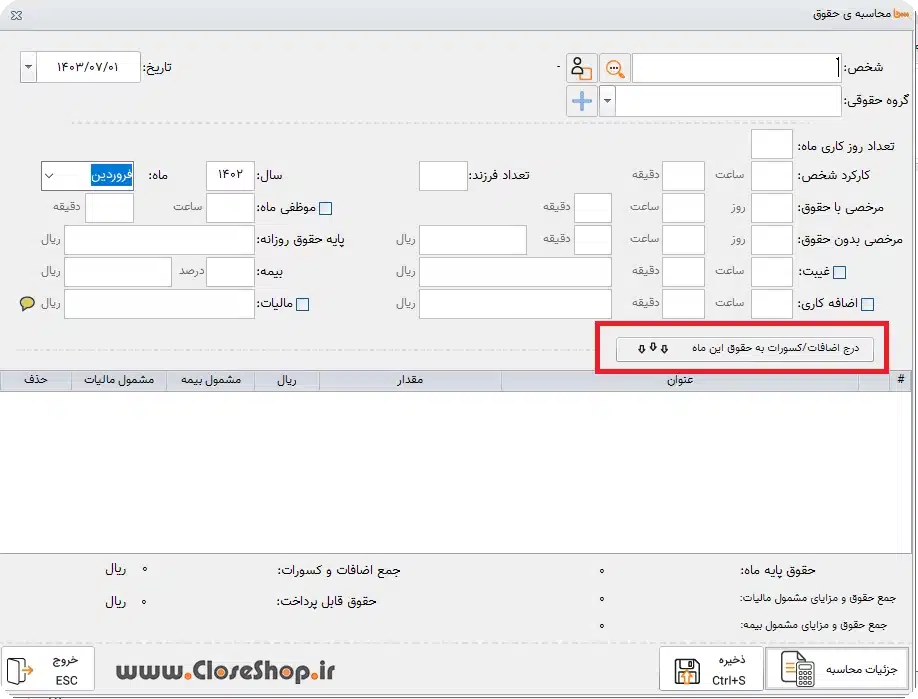Click the غیبت دقیقه field
The height and width of the screenshot is (699, 918).
[x=683, y=272]
